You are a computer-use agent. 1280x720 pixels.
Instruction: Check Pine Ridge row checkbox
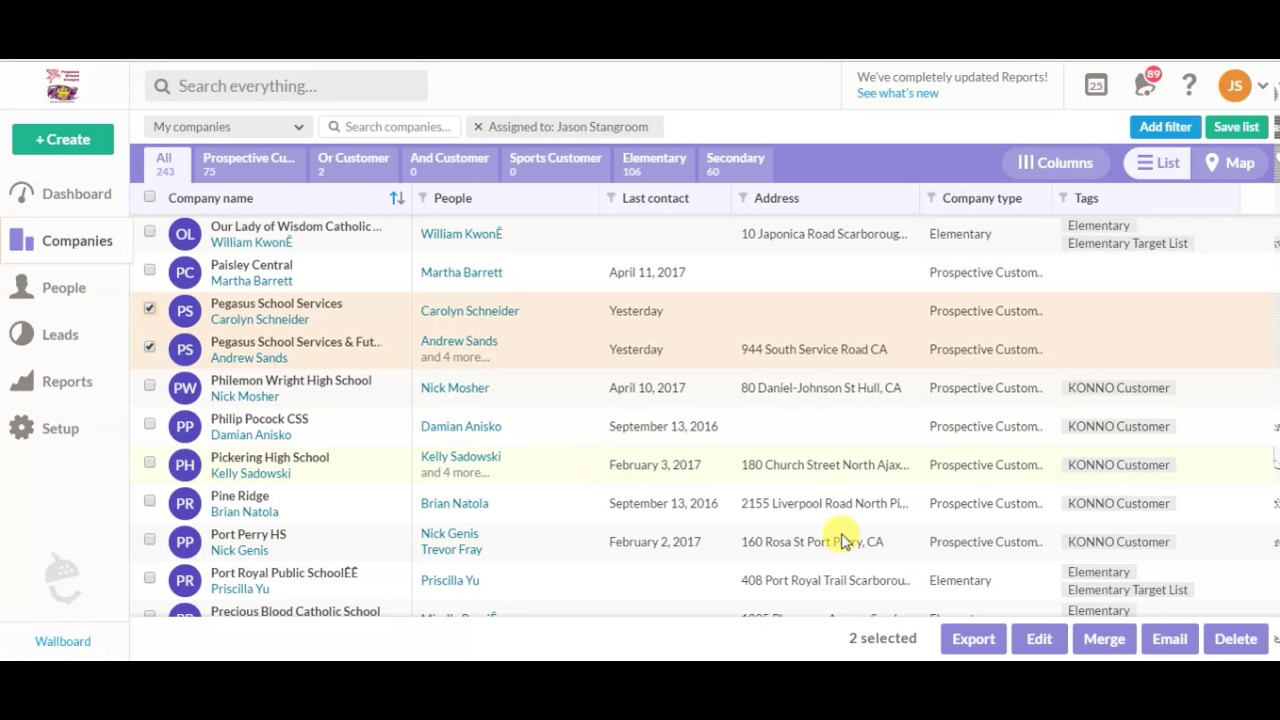(150, 500)
